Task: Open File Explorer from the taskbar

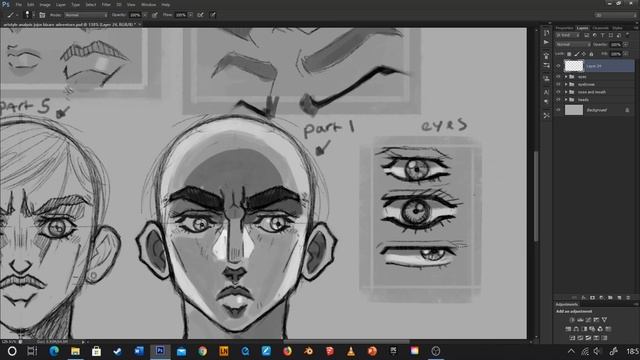Action: coord(75,351)
